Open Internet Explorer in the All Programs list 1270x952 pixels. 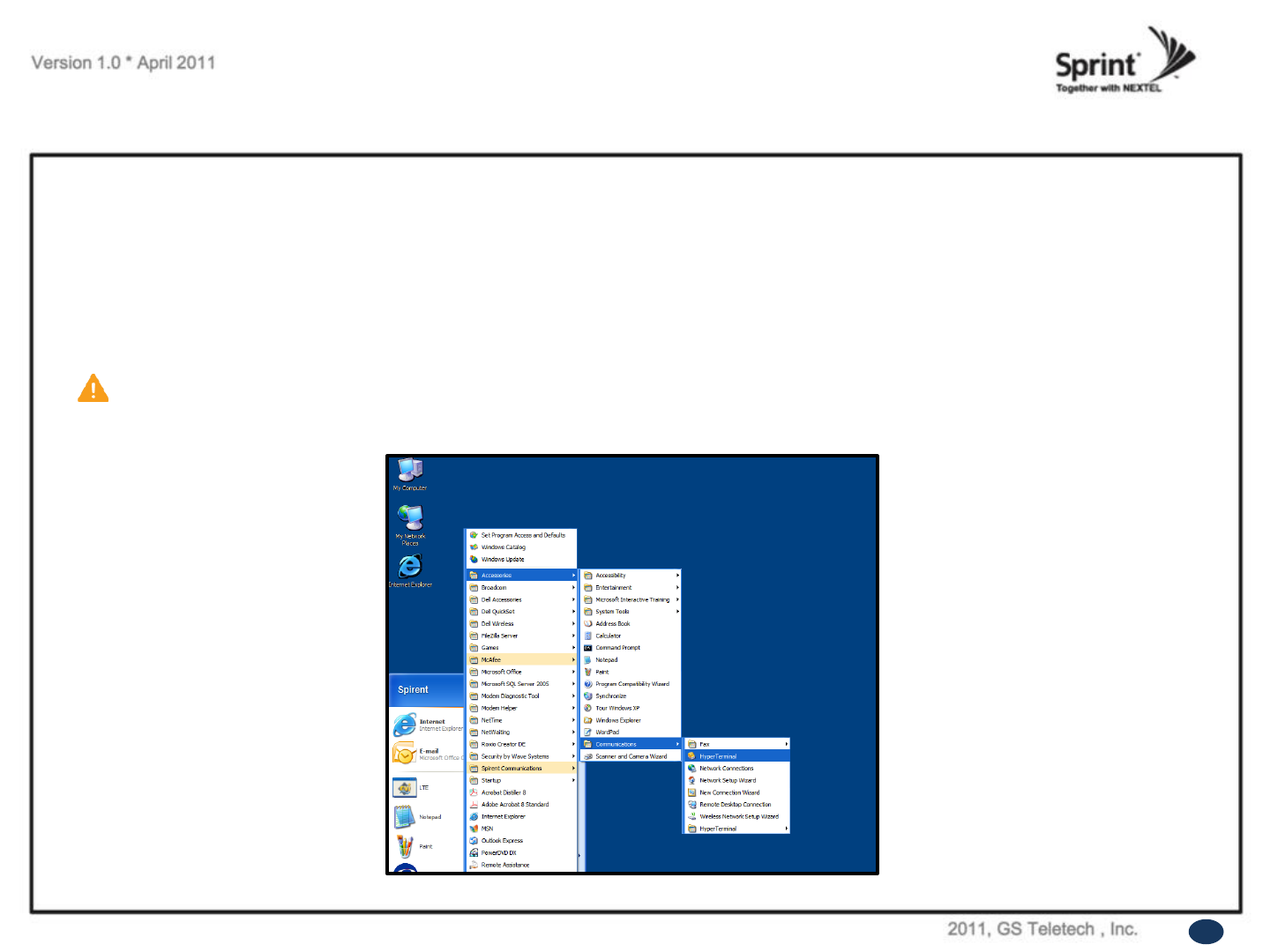[522, 817]
